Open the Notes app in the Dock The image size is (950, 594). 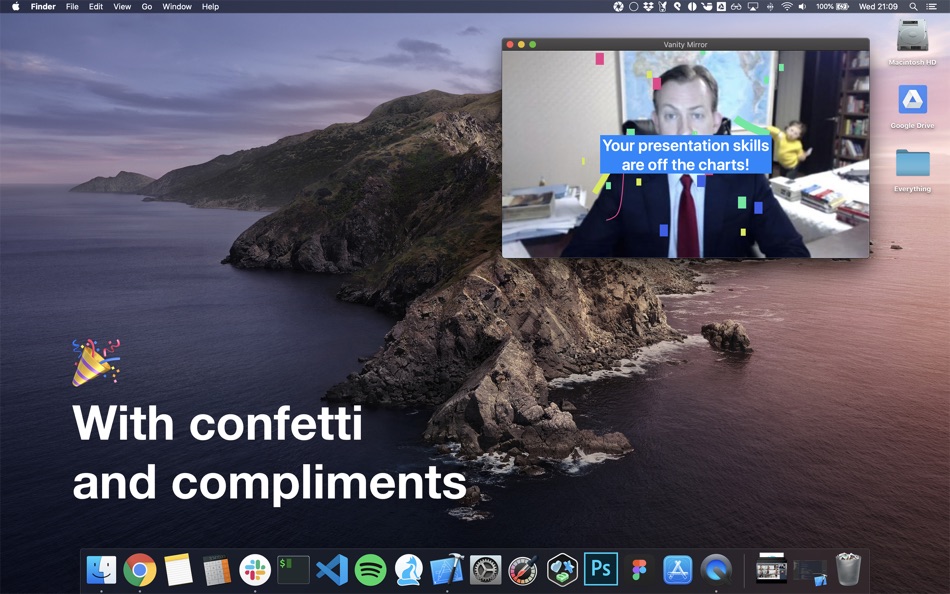tap(178, 570)
